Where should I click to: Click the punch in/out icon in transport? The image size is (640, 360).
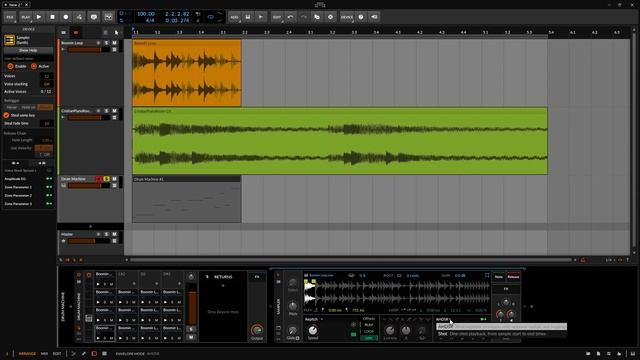pos(108,17)
